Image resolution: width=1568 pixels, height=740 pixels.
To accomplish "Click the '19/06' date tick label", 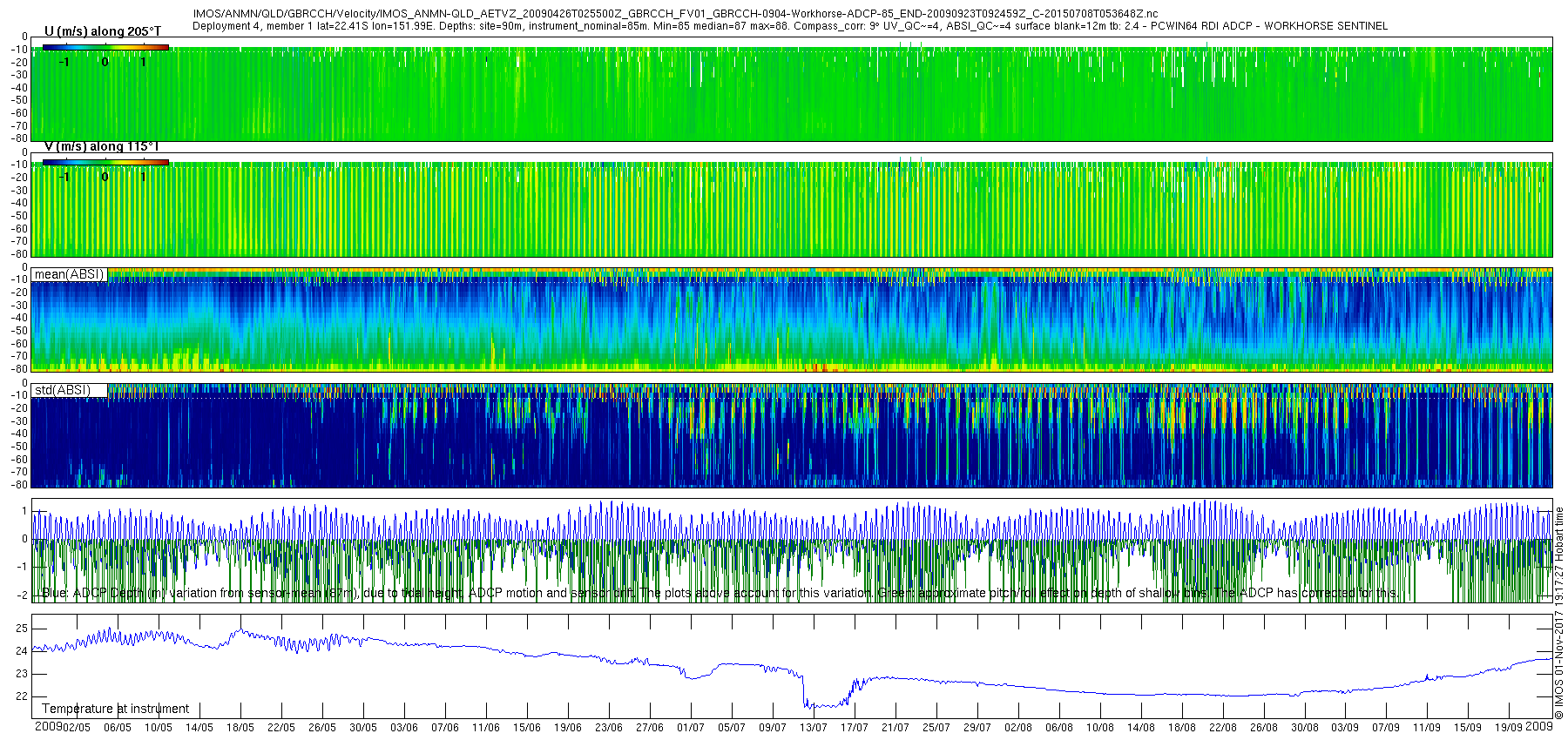I will 568,728.
